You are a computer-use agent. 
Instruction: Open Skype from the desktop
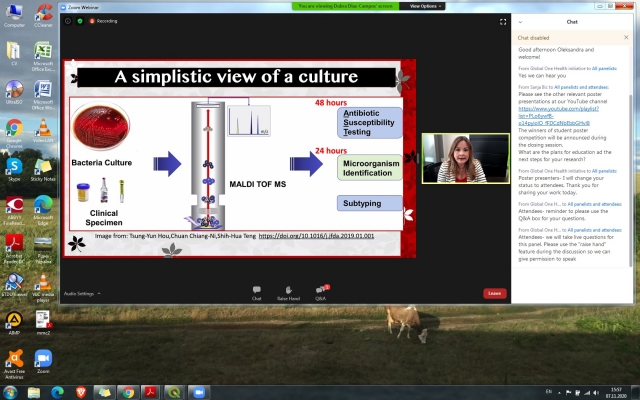pyautogui.click(x=15, y=166)
